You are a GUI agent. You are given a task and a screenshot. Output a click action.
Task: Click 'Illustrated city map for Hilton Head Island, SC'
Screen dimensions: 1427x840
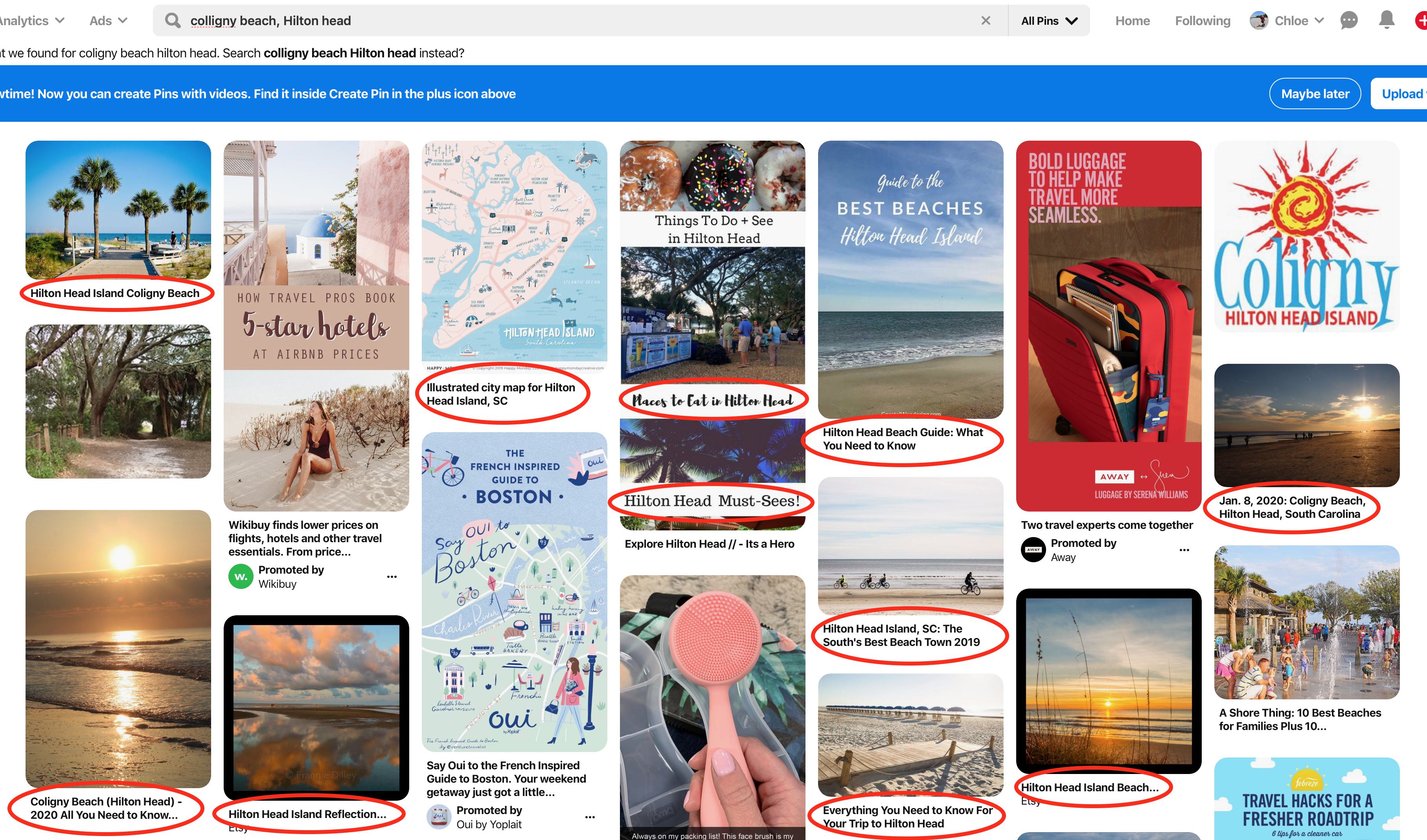(500, 394)
